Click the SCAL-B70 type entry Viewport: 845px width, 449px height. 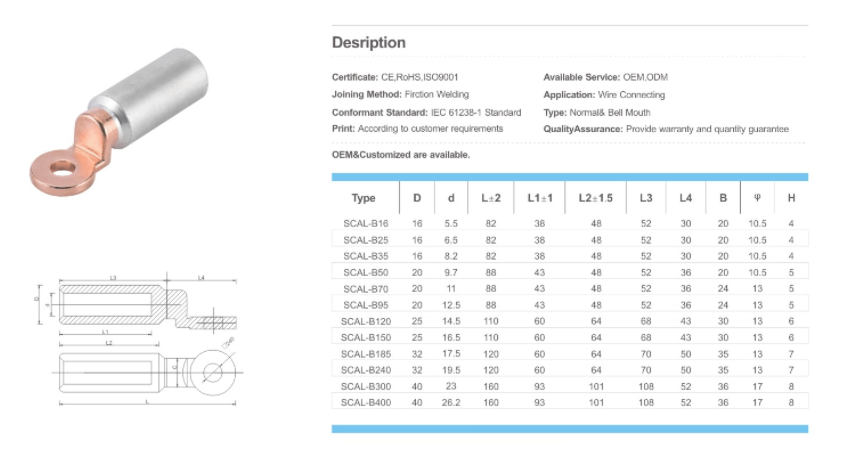[x=365, y=288]
